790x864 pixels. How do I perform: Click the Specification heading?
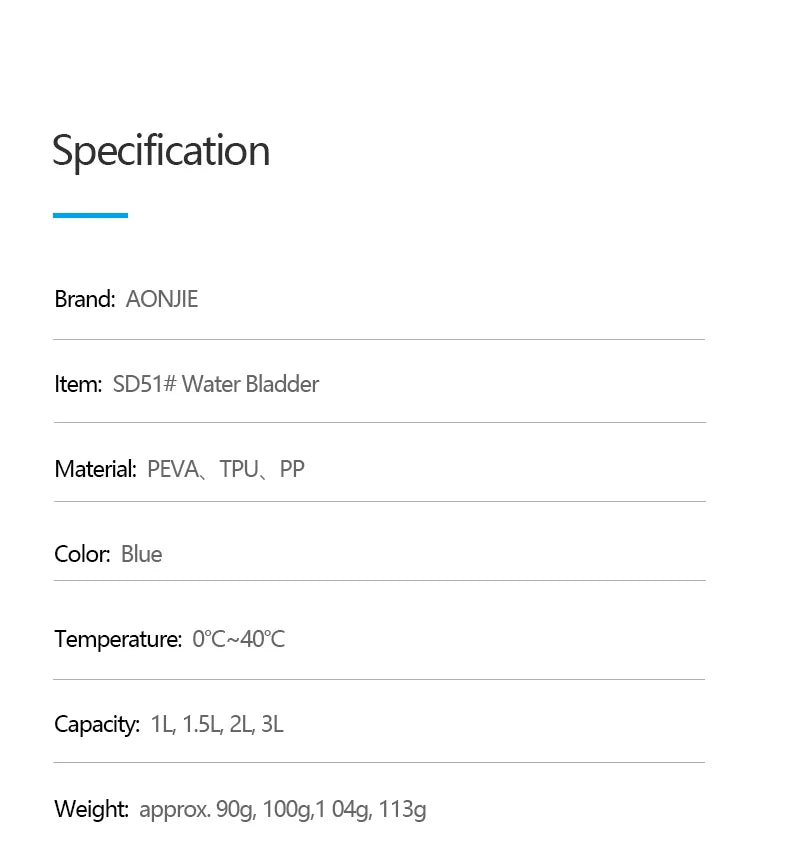tap(161, 151)
